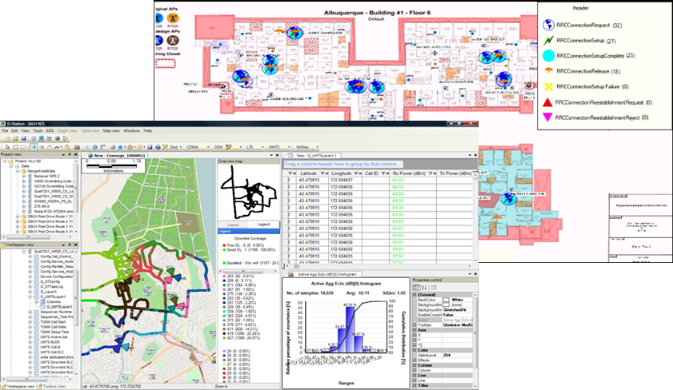Viewport: 673px width, 390px height.
Task: Select the arrow pointer tool in the toolbar
Action: click(7, 147)
